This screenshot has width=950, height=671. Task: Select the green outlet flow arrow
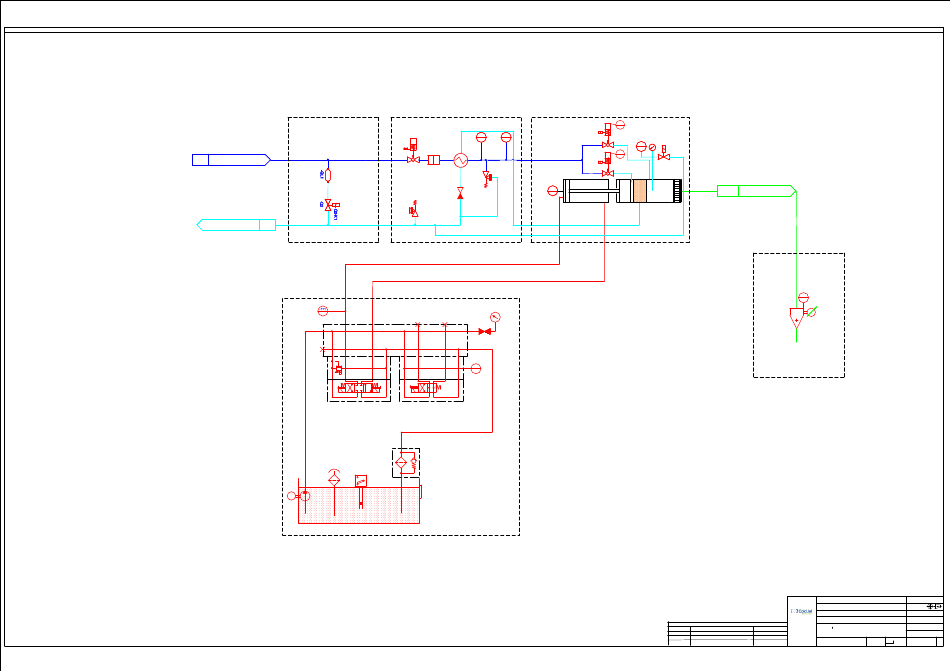pos(757,191)
